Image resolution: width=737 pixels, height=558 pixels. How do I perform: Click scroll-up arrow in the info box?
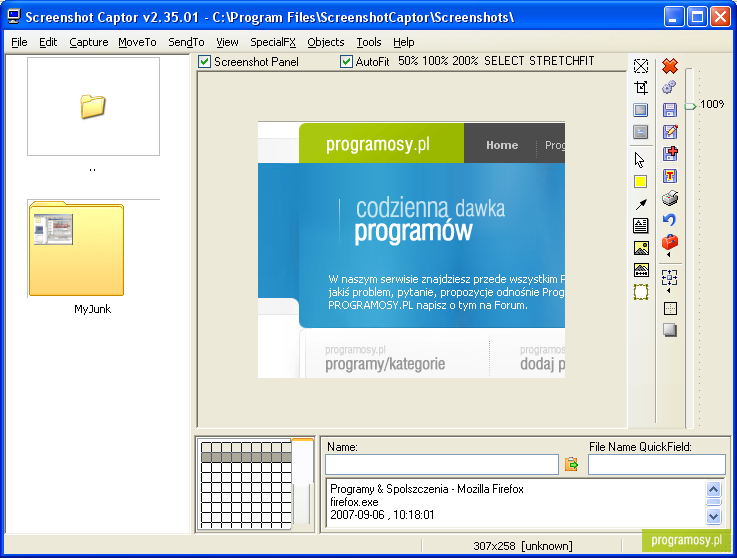click(713, 489)
